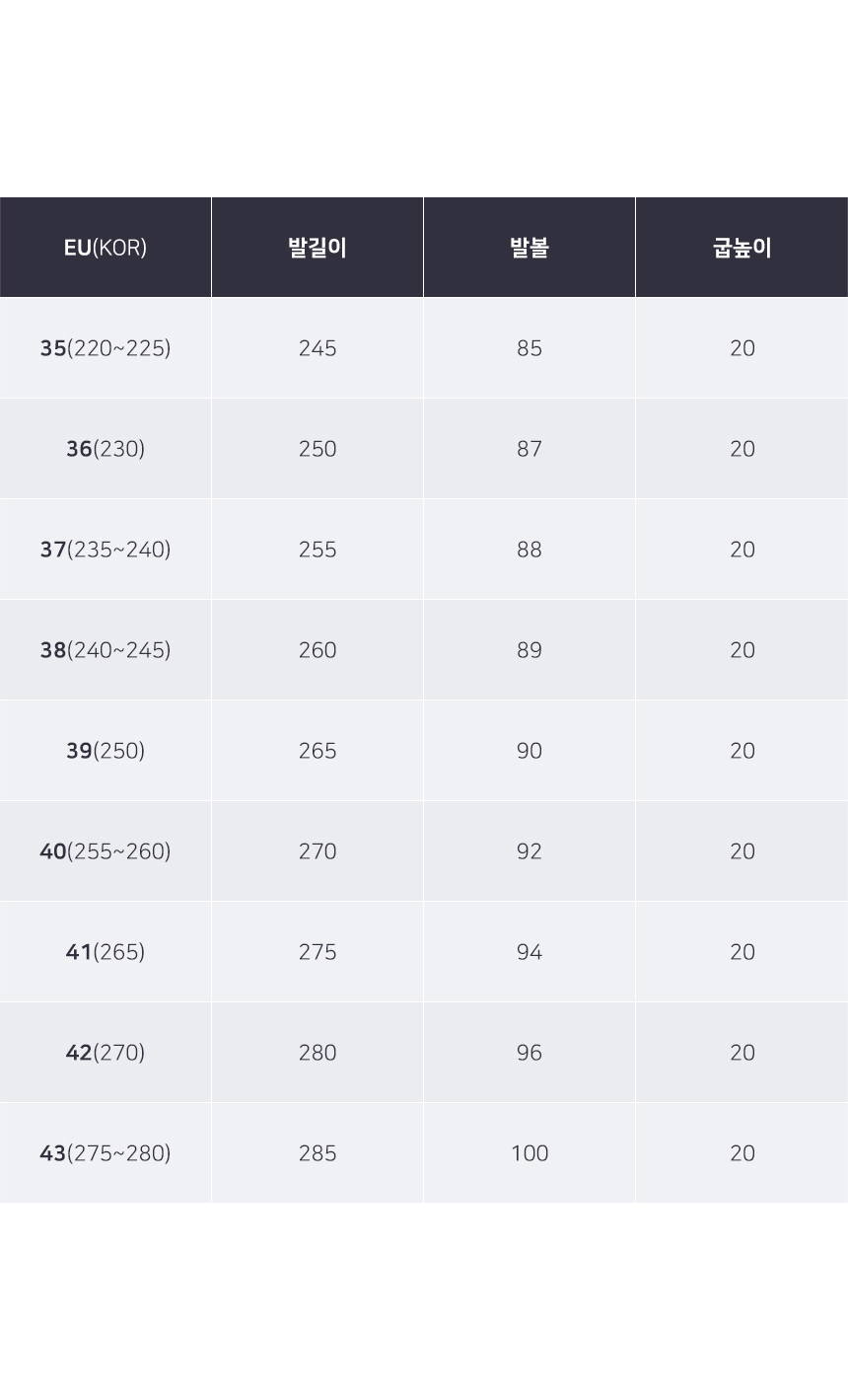The height and width of the screenshot is (1400, 848).
Task: Click the 39(250) size cell
Action: [106, 751]
